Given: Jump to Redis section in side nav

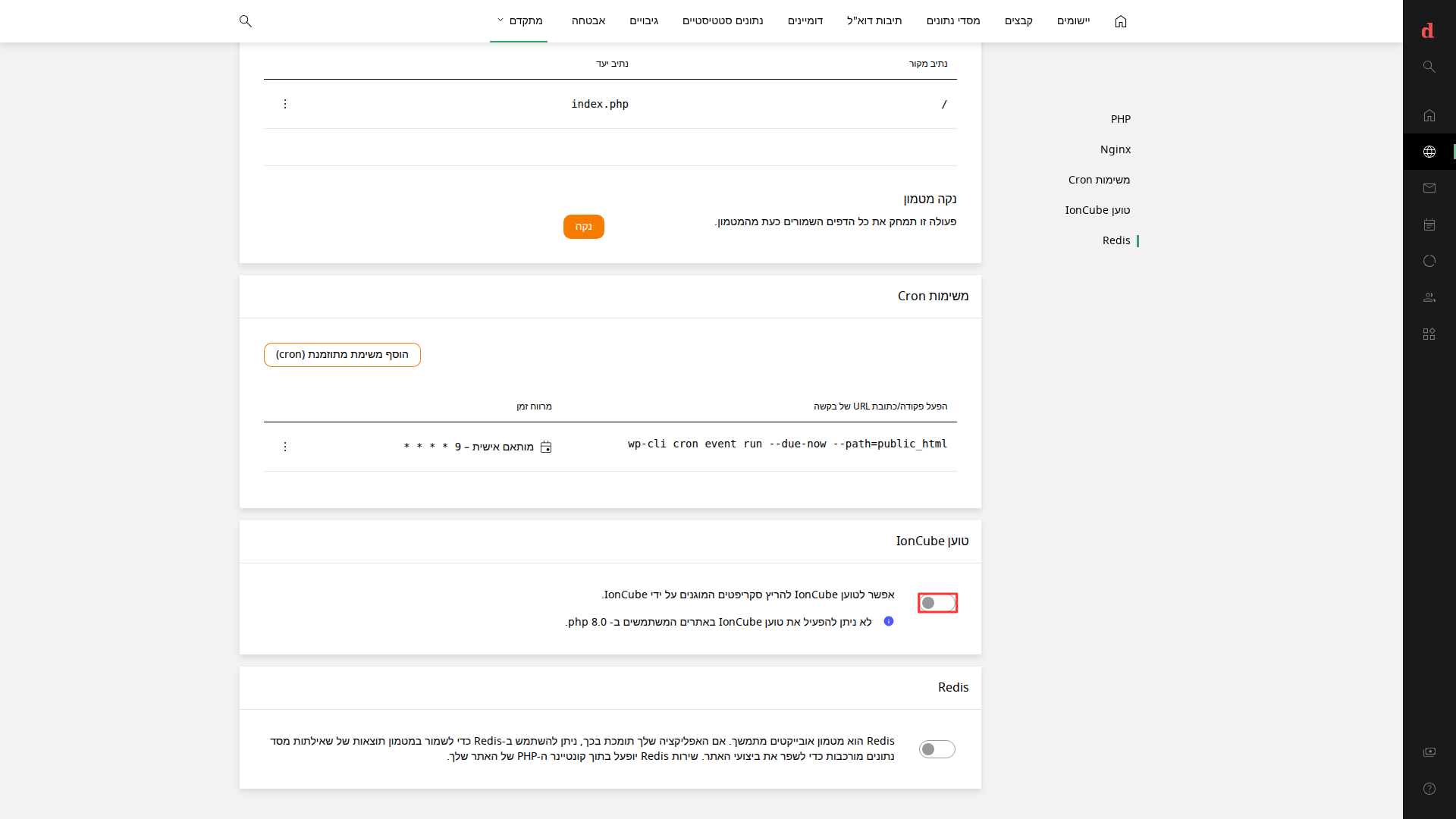Looking at the screenshot, I should point(1116,240).
